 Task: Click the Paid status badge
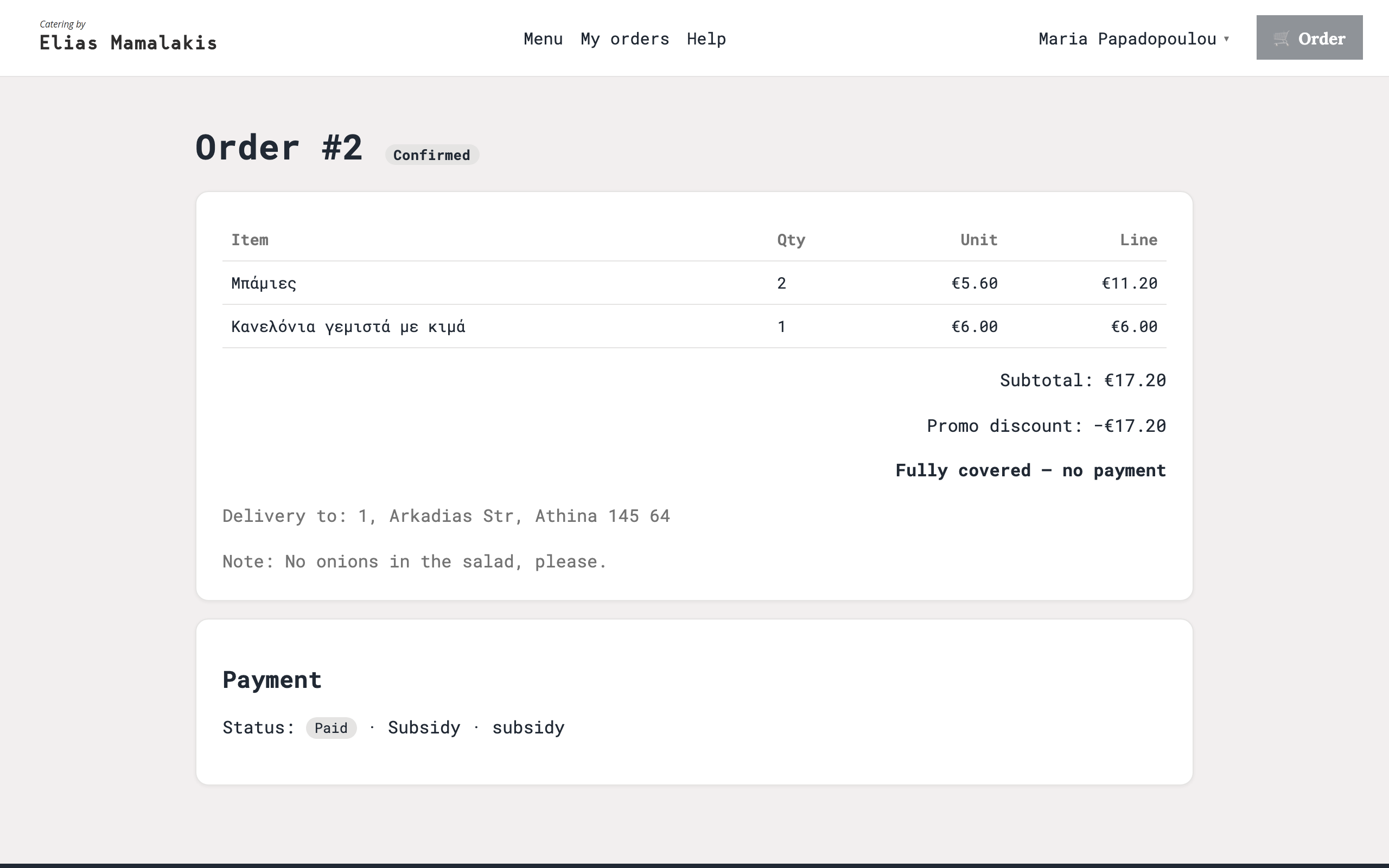(x=331, y=728)
